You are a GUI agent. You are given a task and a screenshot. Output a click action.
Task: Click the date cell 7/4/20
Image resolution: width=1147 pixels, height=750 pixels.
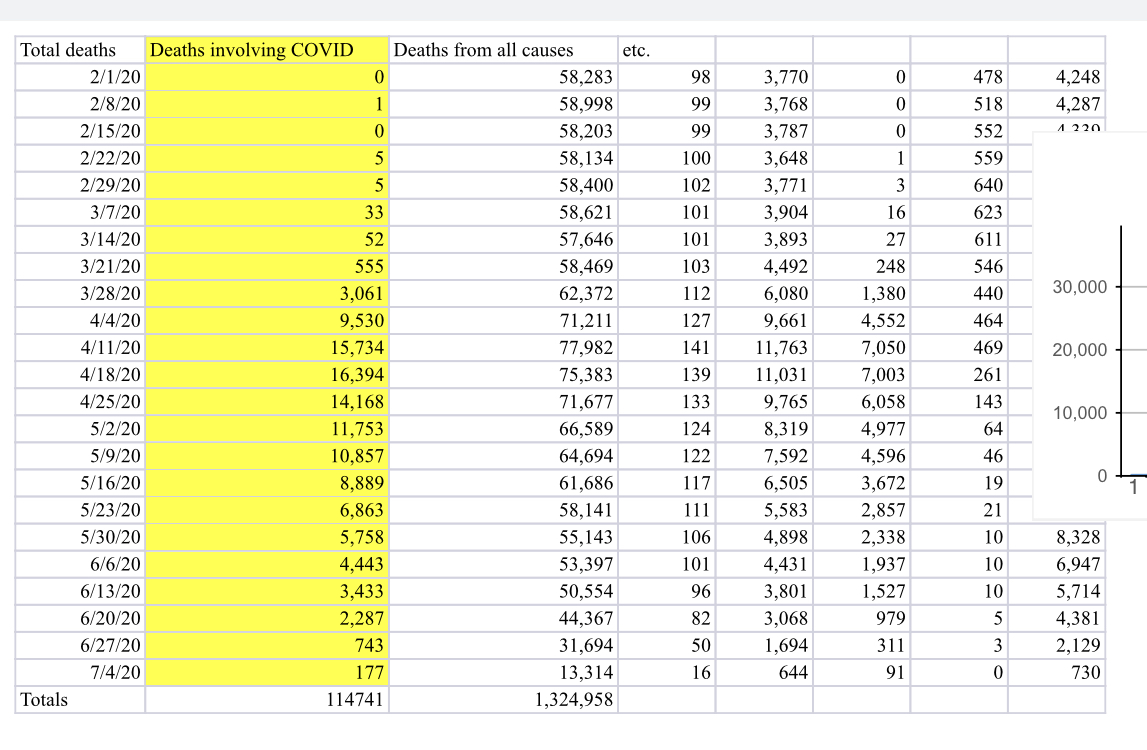(x=80, y=672)
